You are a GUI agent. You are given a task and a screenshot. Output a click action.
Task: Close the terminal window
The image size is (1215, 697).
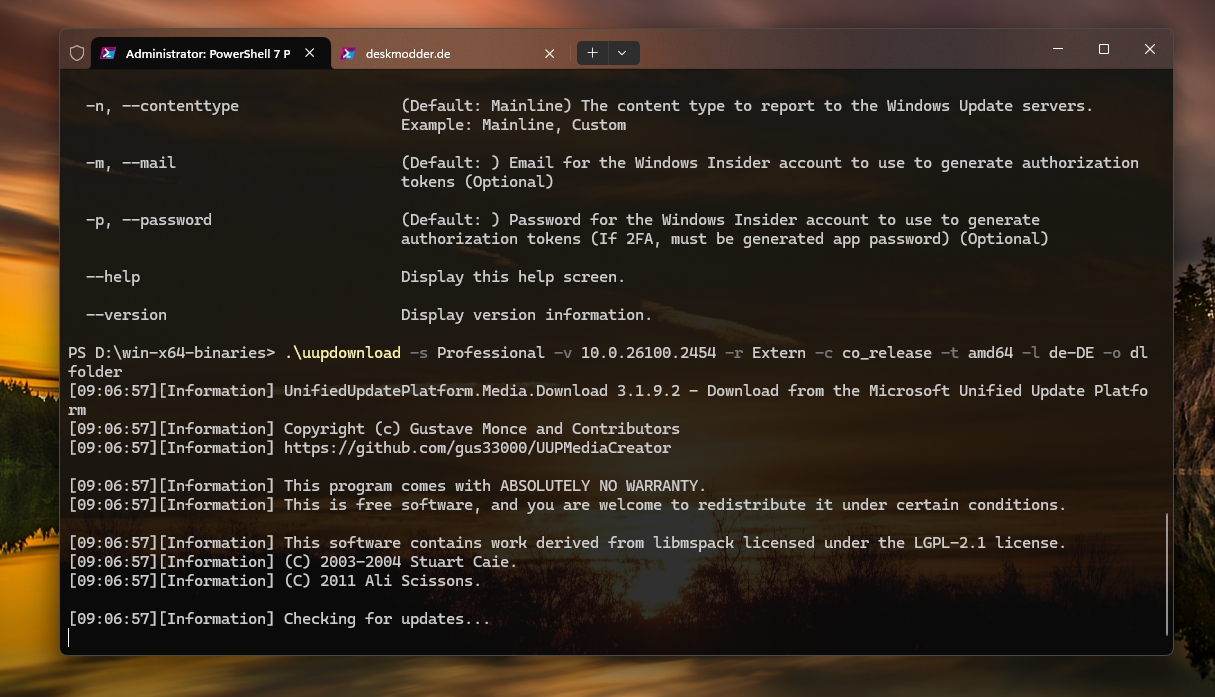(x=1150, y=49)
